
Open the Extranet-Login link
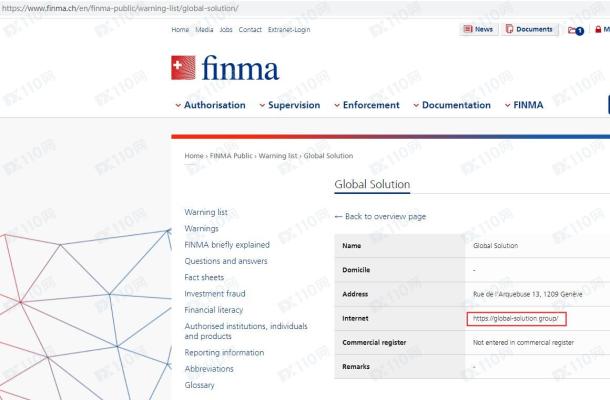tap(289, 30)
